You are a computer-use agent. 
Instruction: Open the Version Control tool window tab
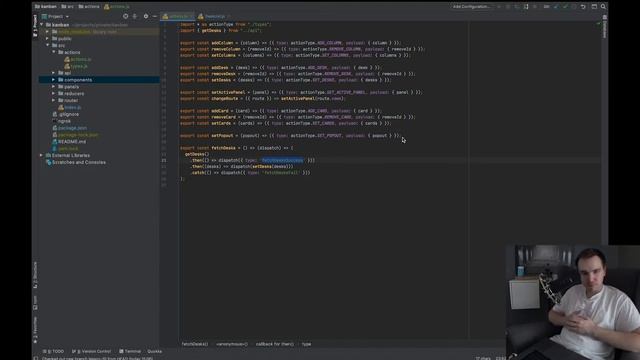[x=91, y=351]
